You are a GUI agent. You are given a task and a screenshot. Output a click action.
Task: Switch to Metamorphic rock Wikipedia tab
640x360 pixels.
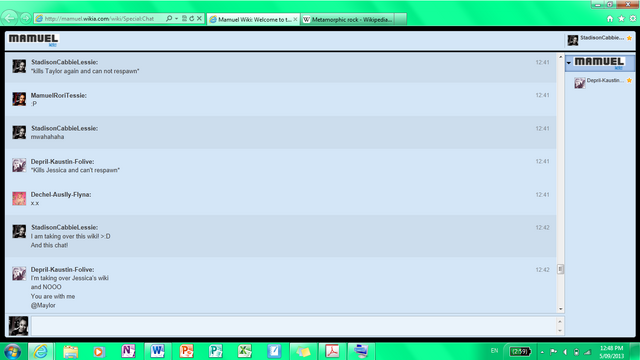347,19
